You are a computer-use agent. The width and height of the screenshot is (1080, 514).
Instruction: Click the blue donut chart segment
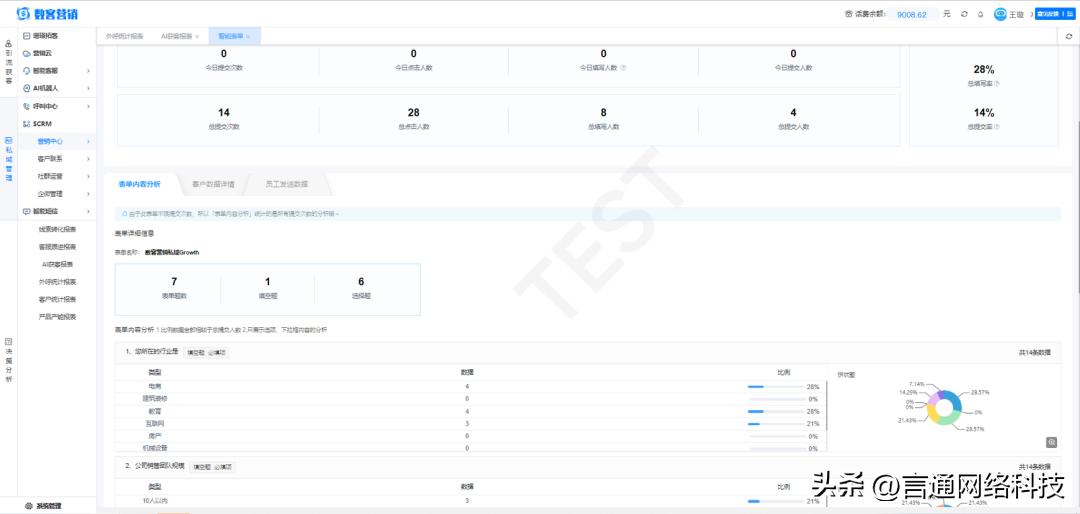pos(953,399)
